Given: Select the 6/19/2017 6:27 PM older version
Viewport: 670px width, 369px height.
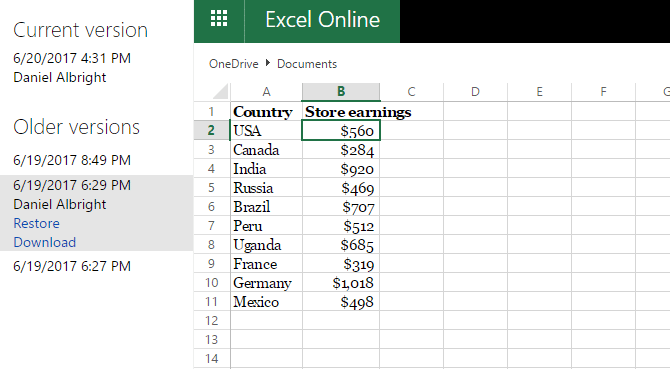Looking at the screenshot, I should coord(72,266).
